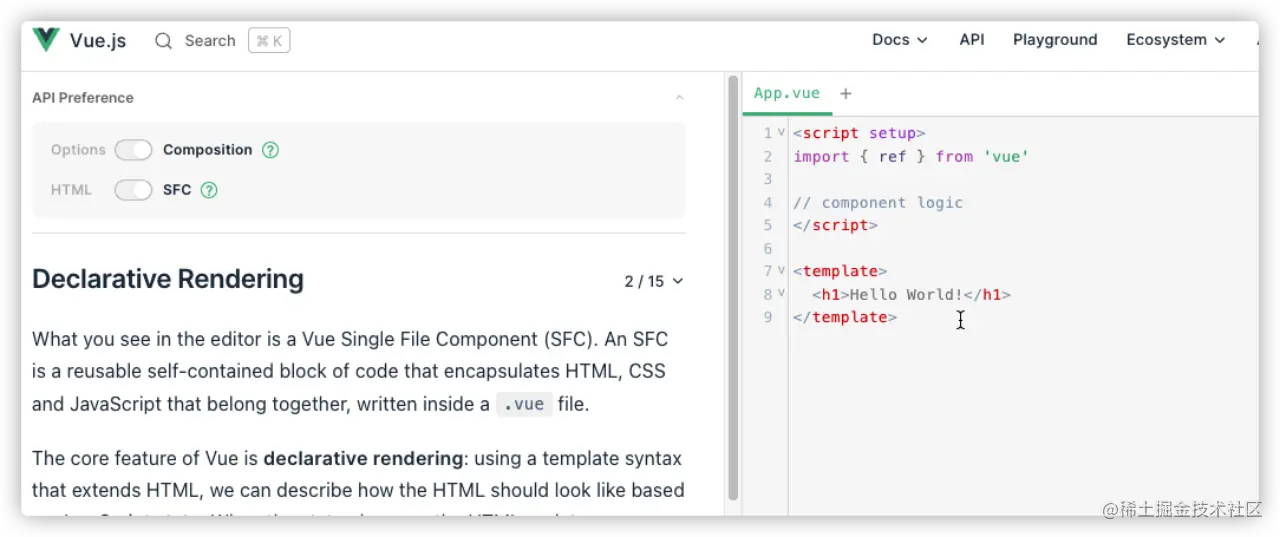Select the App.vue file tab

pyautogui.click(x=787, y=93)
